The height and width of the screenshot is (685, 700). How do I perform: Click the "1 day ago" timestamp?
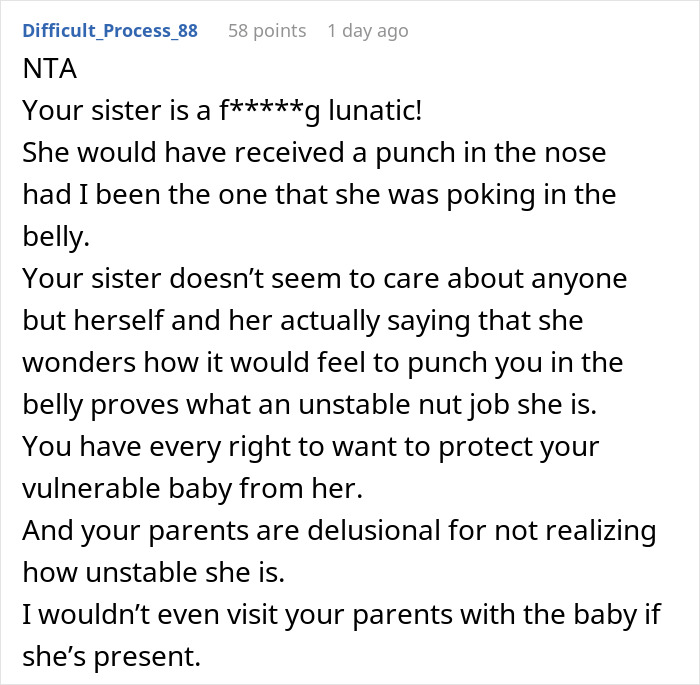pos(367,31)
